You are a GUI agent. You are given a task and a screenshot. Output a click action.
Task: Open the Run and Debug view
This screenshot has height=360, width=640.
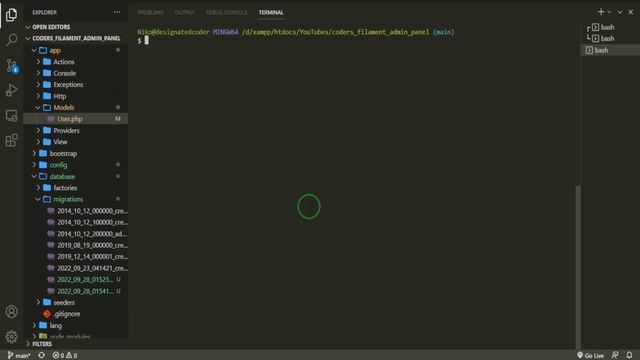pos(11,90)
